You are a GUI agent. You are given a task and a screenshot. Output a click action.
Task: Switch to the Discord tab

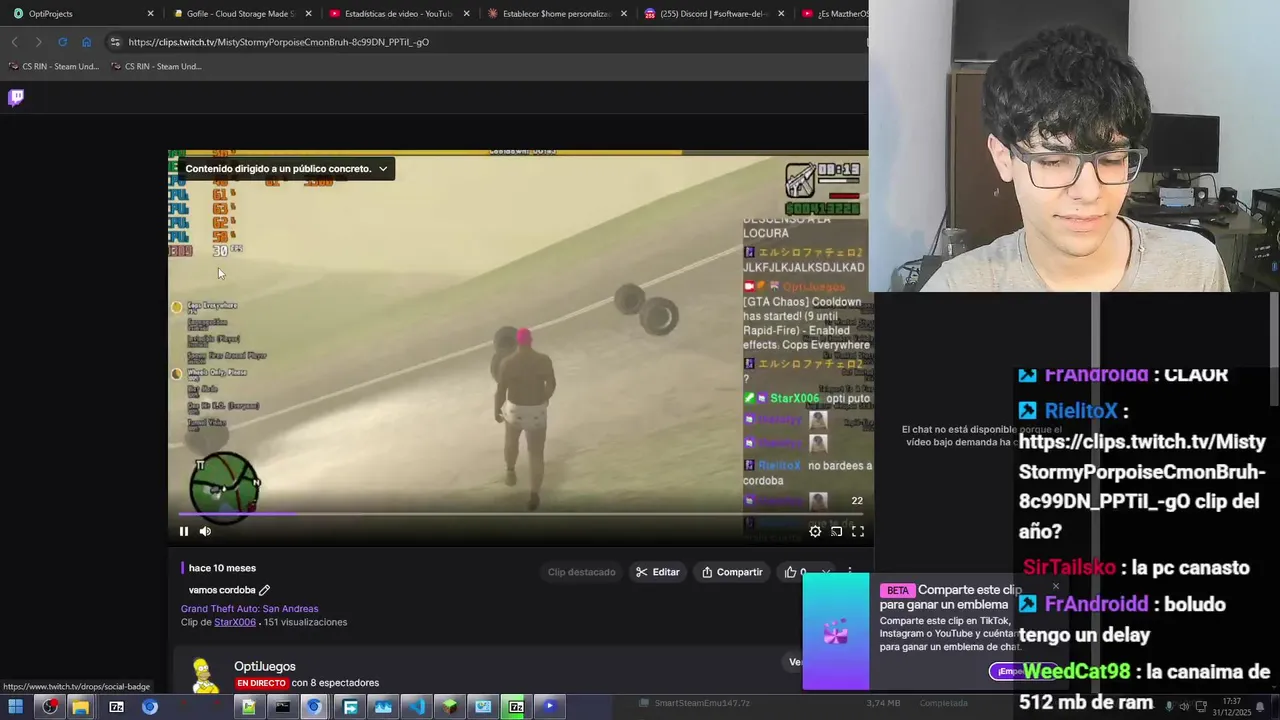point(714,14)
